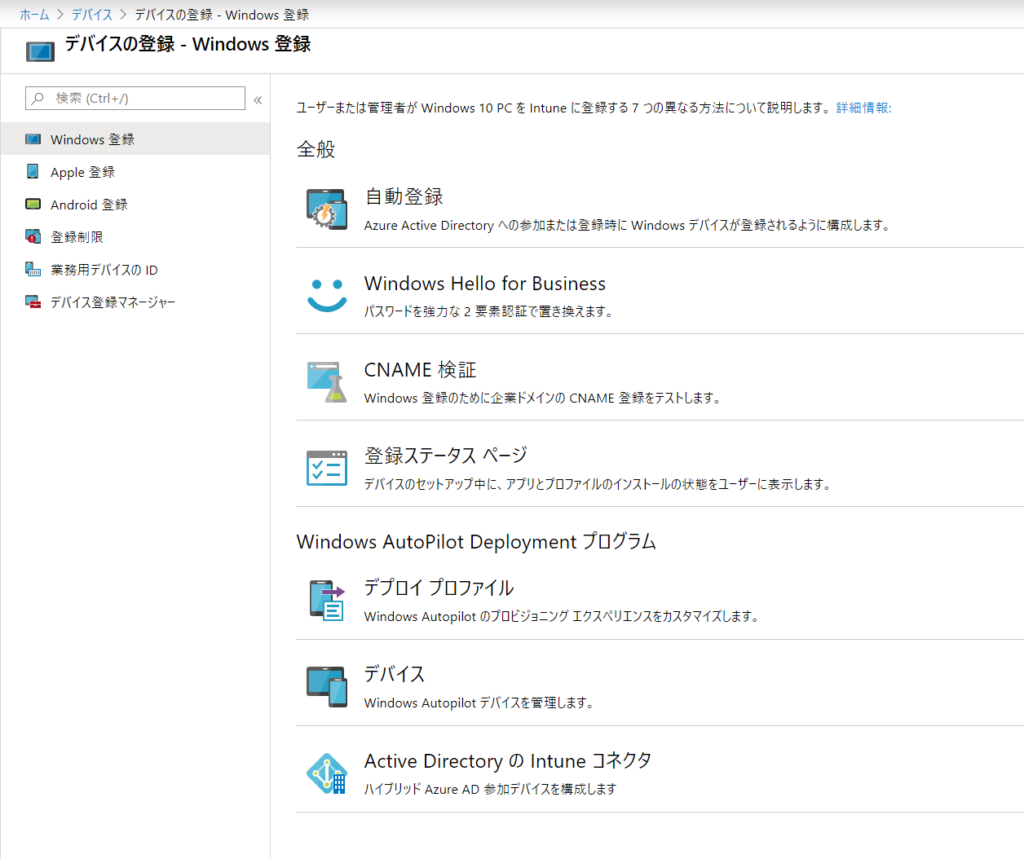Click the Windows Autopilot デバイスを管理します description
Viewport: 1024px width, 859px height.
[479, 703]
